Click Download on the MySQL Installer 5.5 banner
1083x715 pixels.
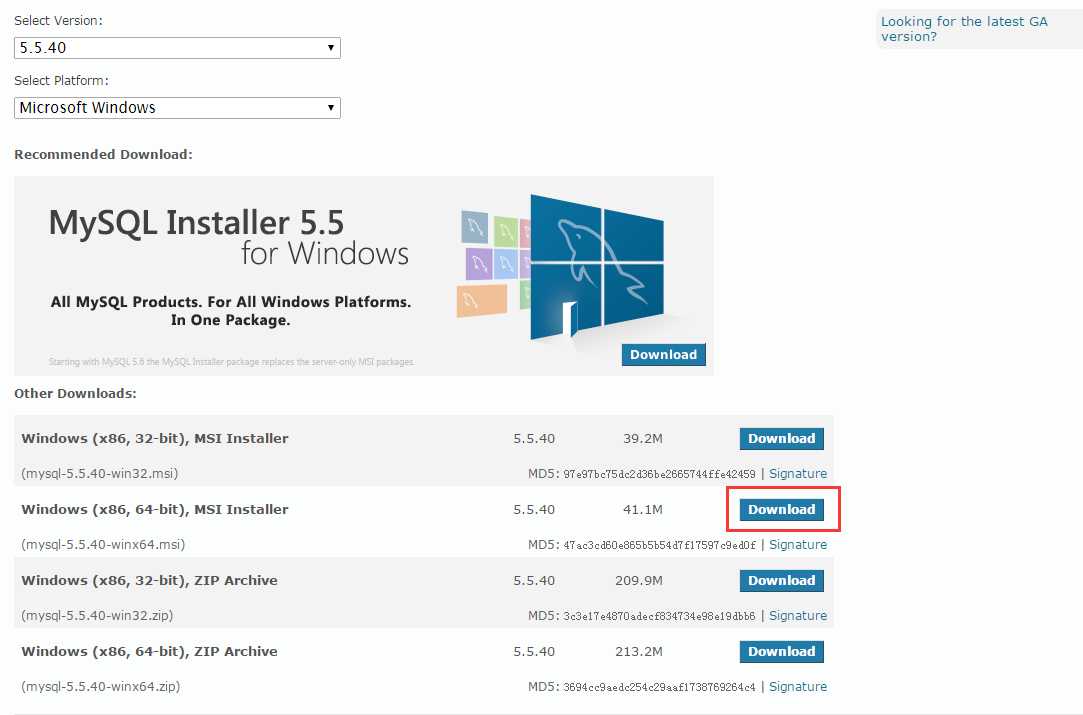pos(663,354)
